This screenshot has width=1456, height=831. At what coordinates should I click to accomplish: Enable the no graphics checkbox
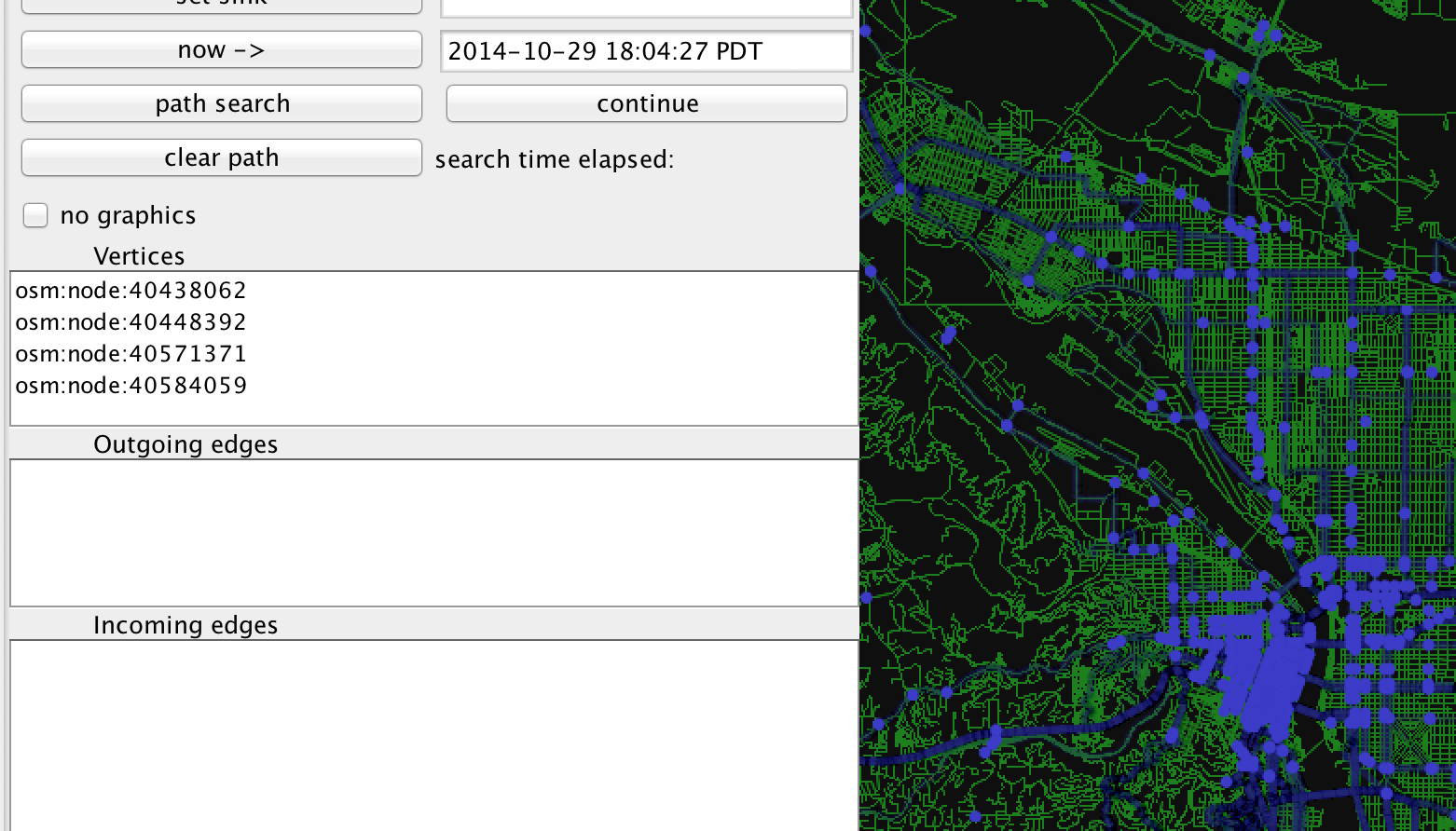pyautogui.click(x=35, y=215)
